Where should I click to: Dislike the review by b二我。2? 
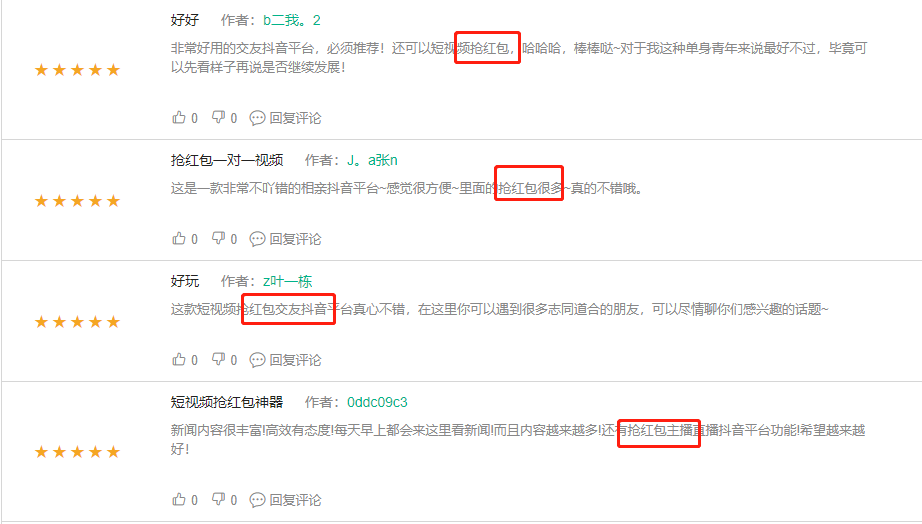pos(218,118)
